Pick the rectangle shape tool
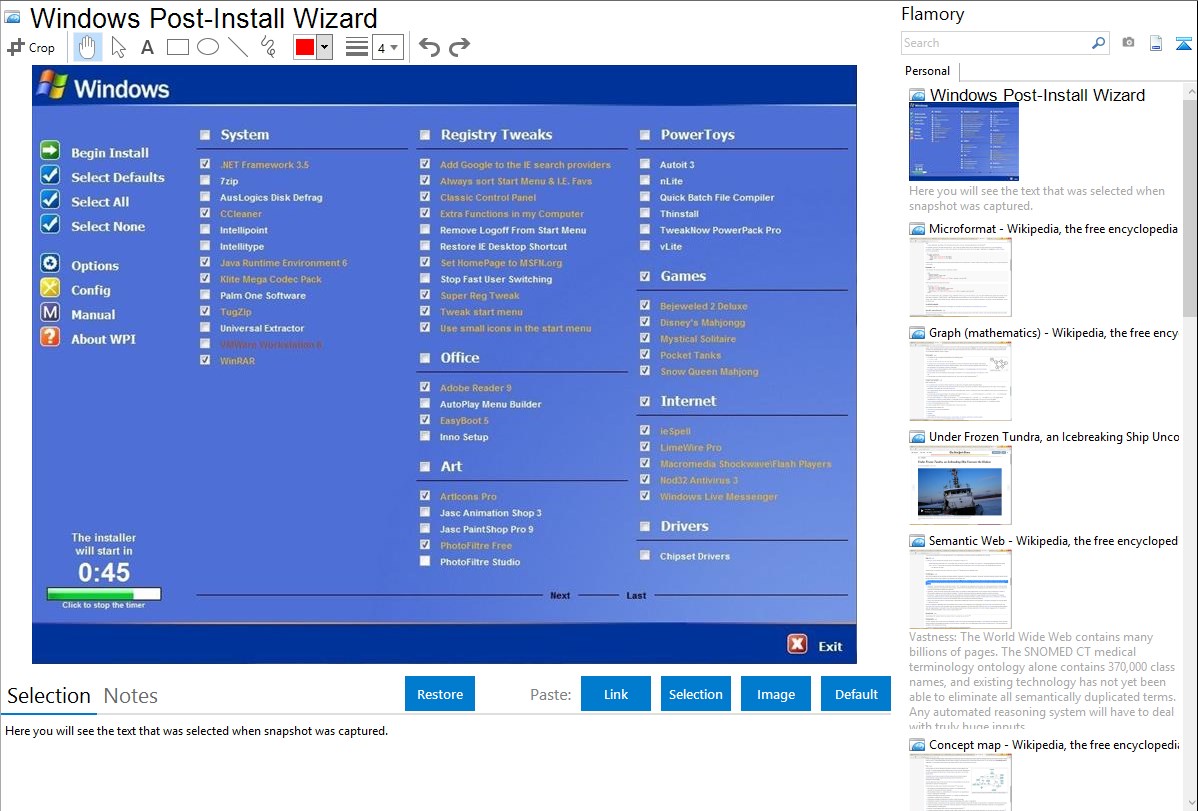Viewport: 1198px width, 811px height. tap(177, 47)
